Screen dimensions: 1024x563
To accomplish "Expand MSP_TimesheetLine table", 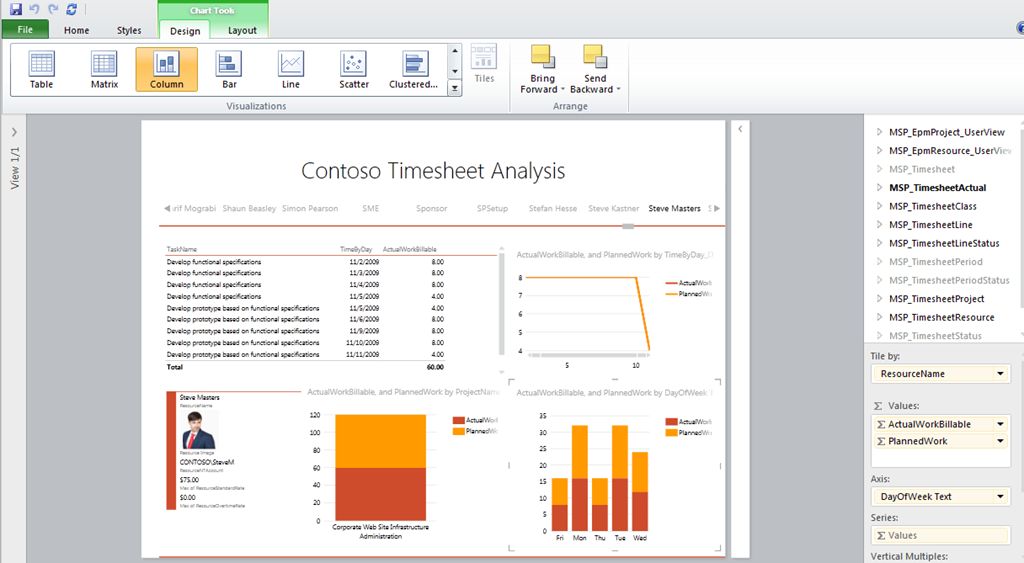I will 879,224.
